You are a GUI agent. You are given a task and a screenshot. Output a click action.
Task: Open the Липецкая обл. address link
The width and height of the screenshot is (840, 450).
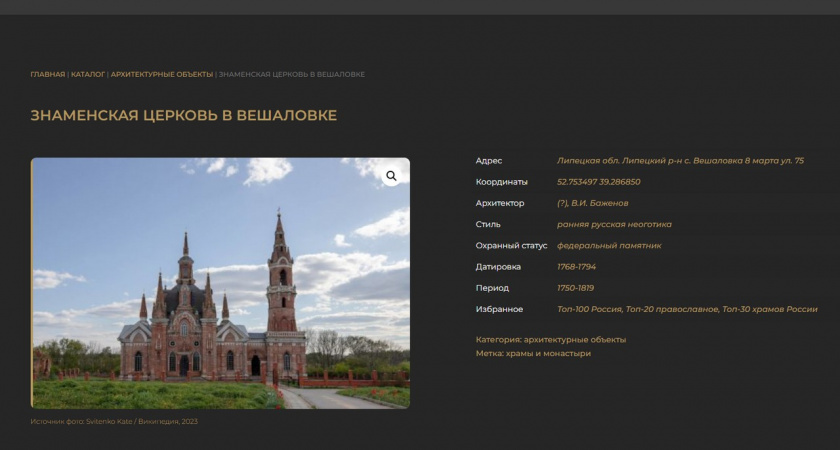680,161
